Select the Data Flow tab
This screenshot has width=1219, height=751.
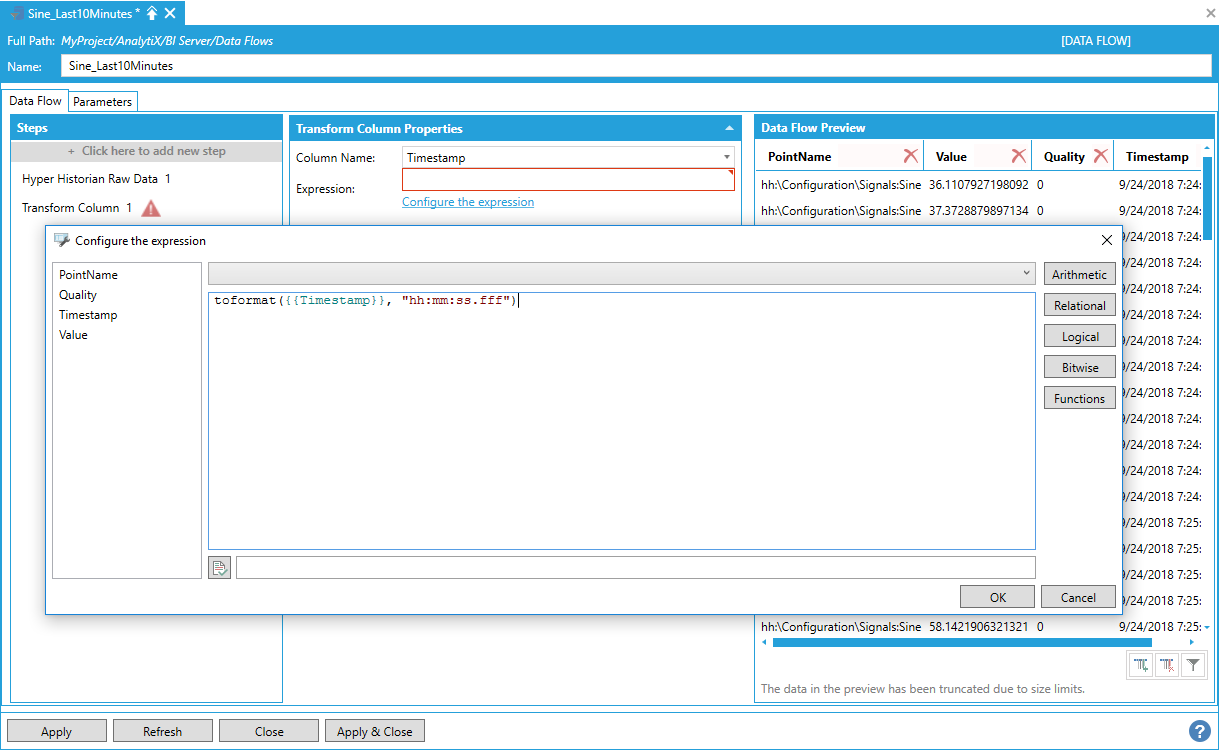36,101
